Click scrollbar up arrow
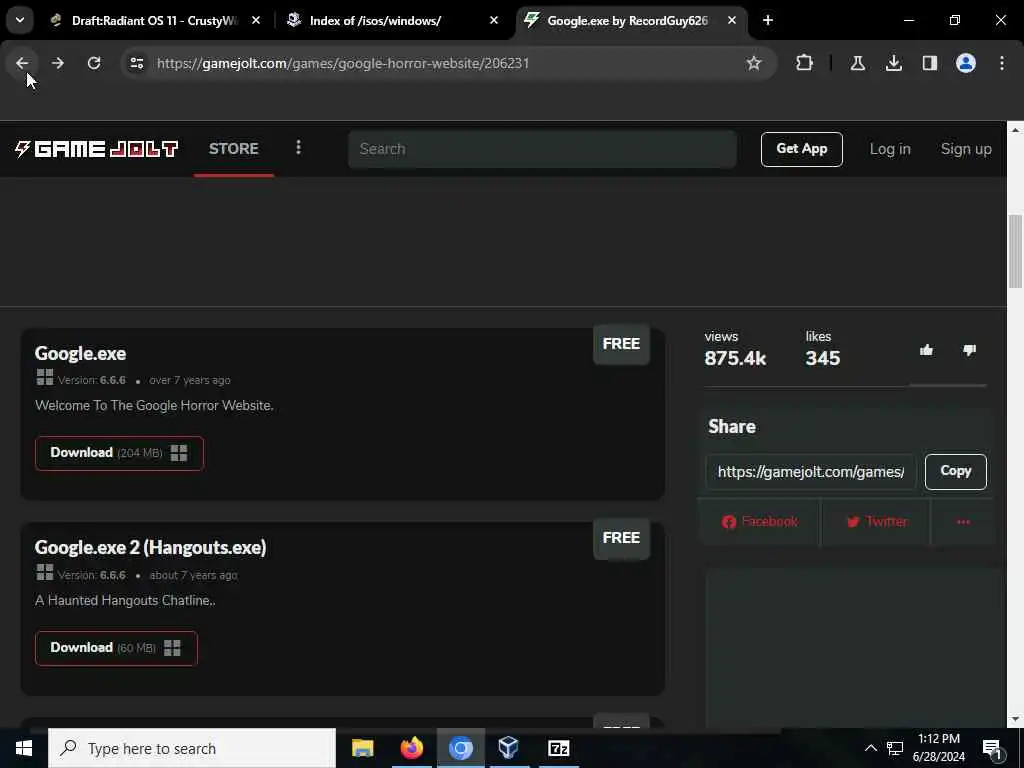1024x768 pixels. point(1015,130)
